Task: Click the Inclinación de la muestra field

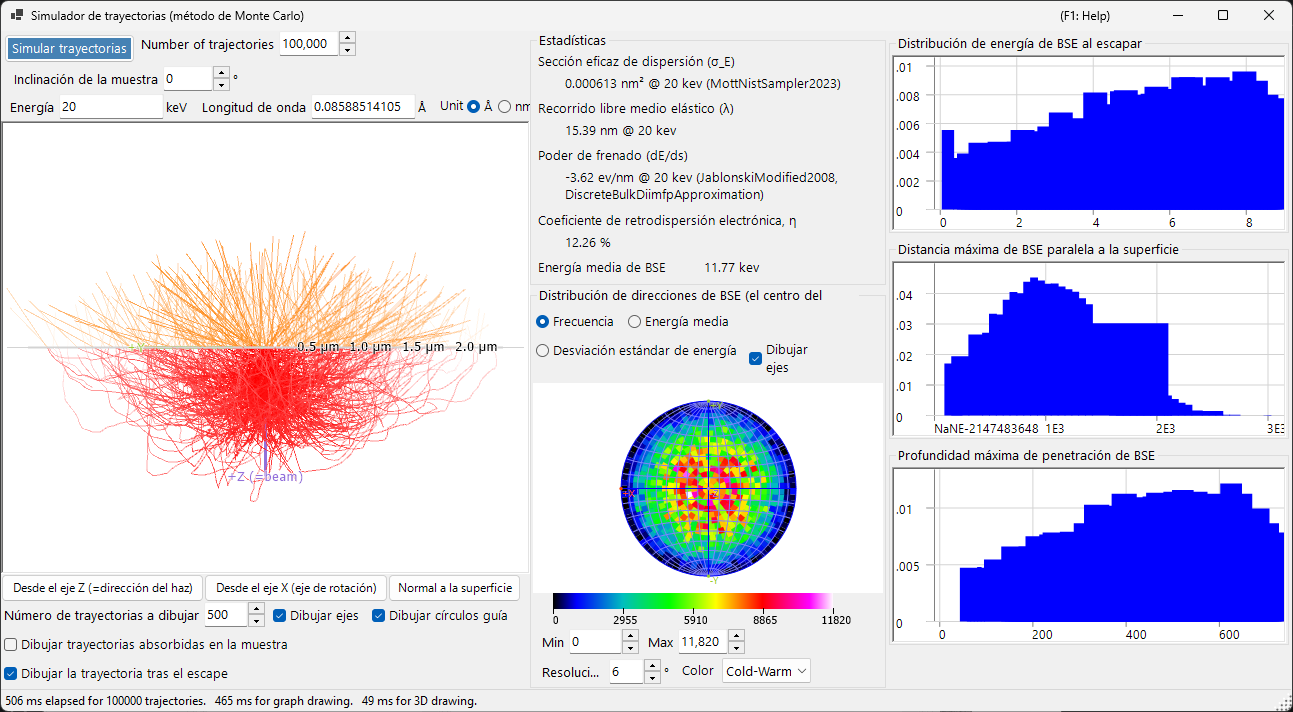Action: 188,78
